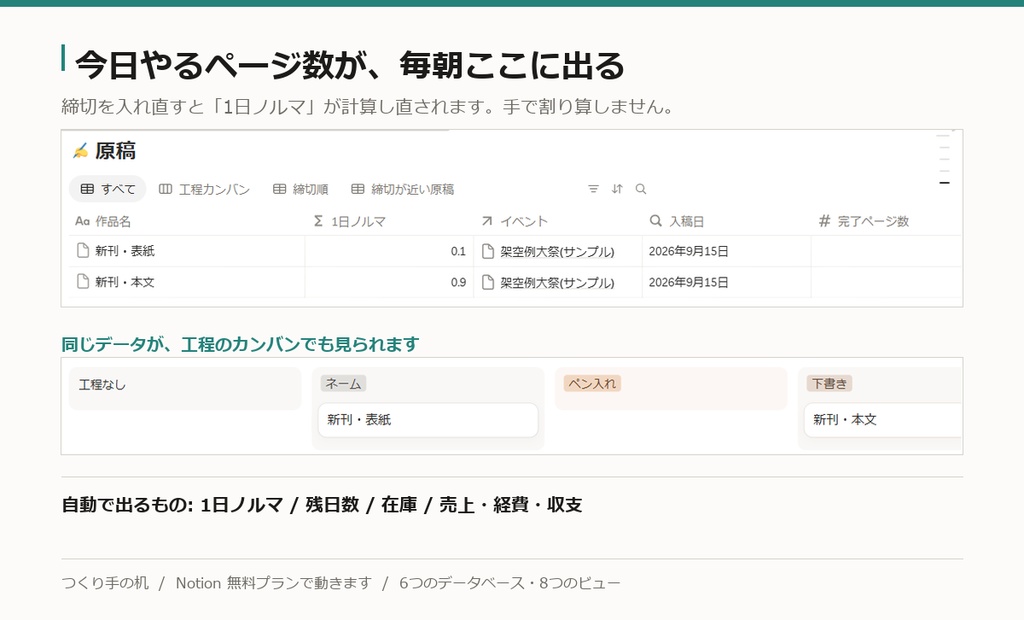Select the ネーム kanban column tag
1024x620 pixels.
click(343, 383)
